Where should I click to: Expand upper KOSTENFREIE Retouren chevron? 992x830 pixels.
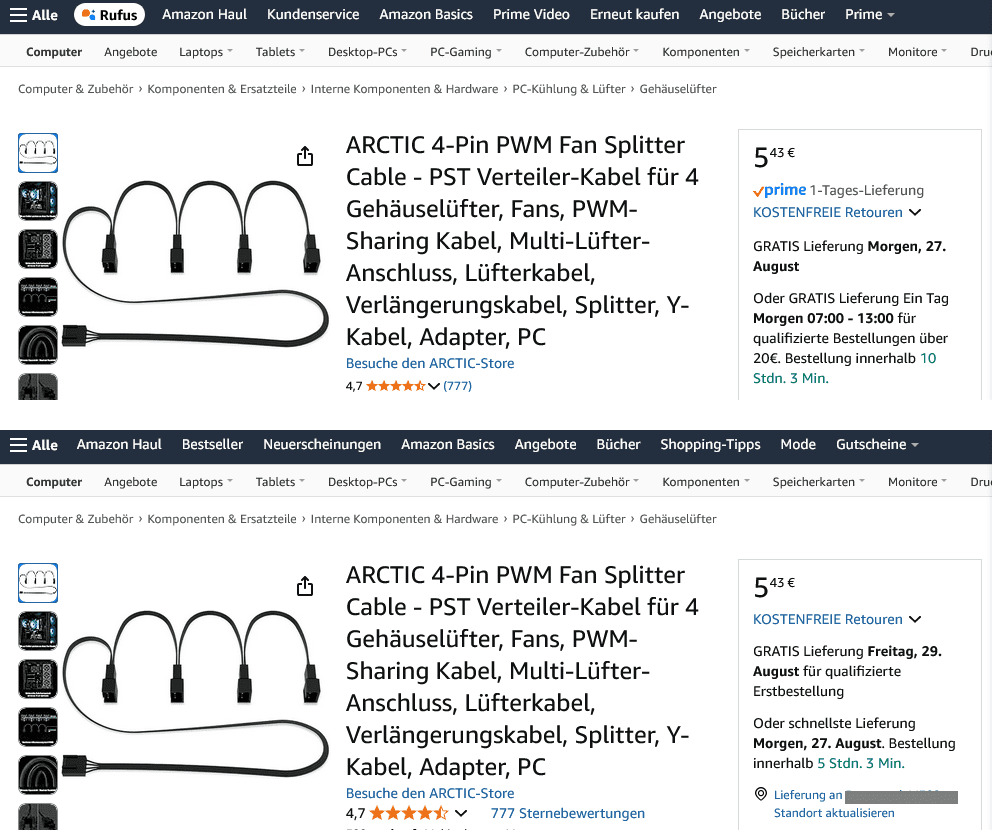tap(915, 212)
